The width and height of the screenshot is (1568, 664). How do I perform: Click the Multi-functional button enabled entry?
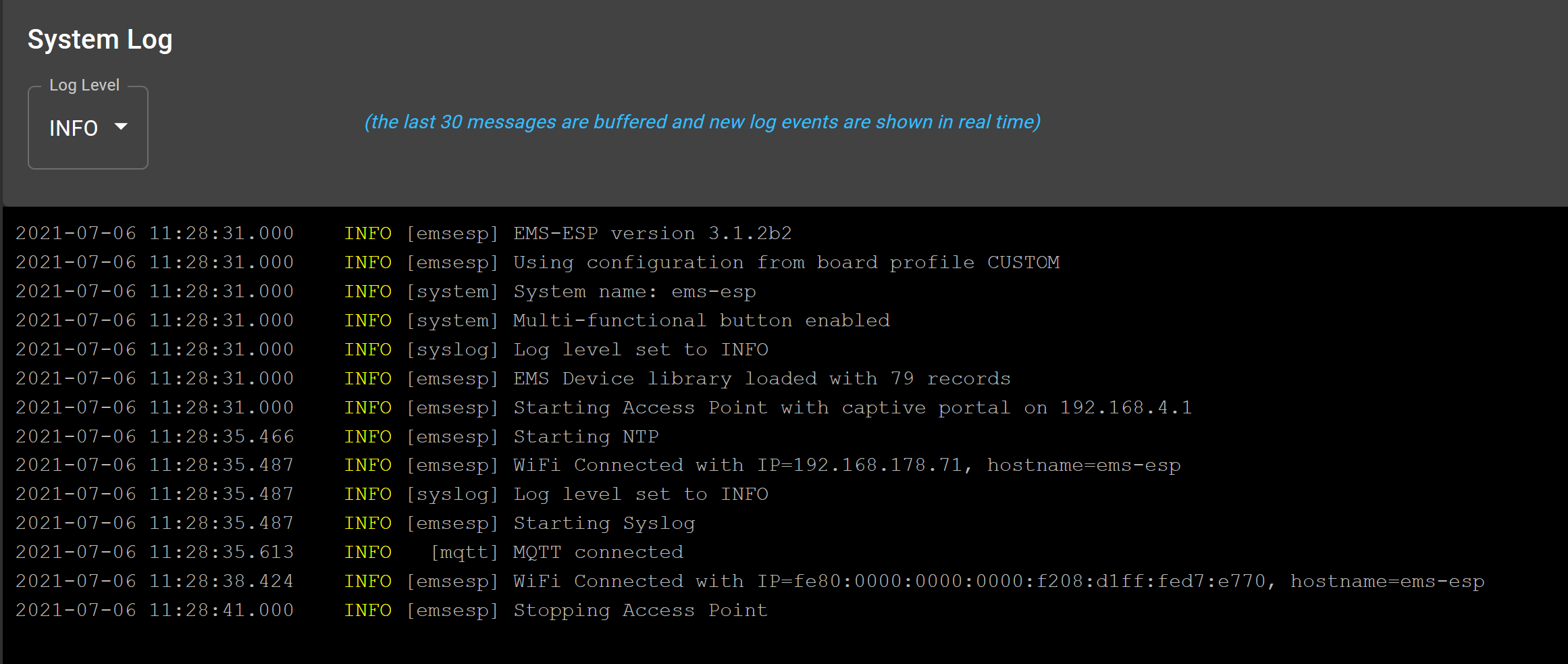coord(701,320)
